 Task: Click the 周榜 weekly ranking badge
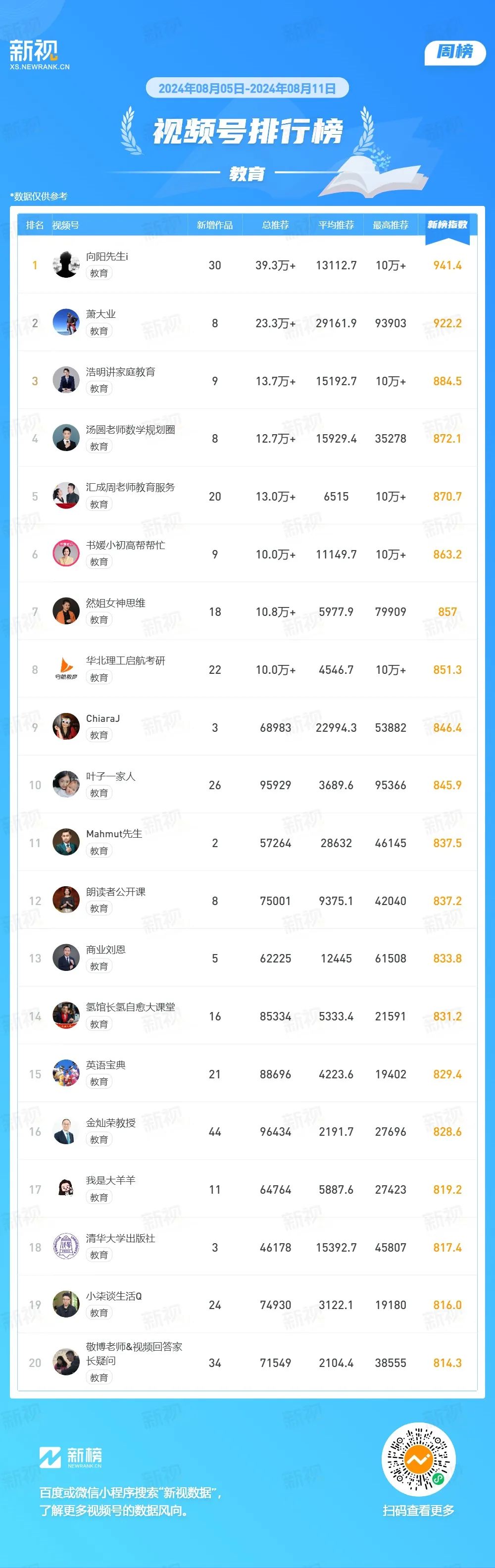coord(455,52)
